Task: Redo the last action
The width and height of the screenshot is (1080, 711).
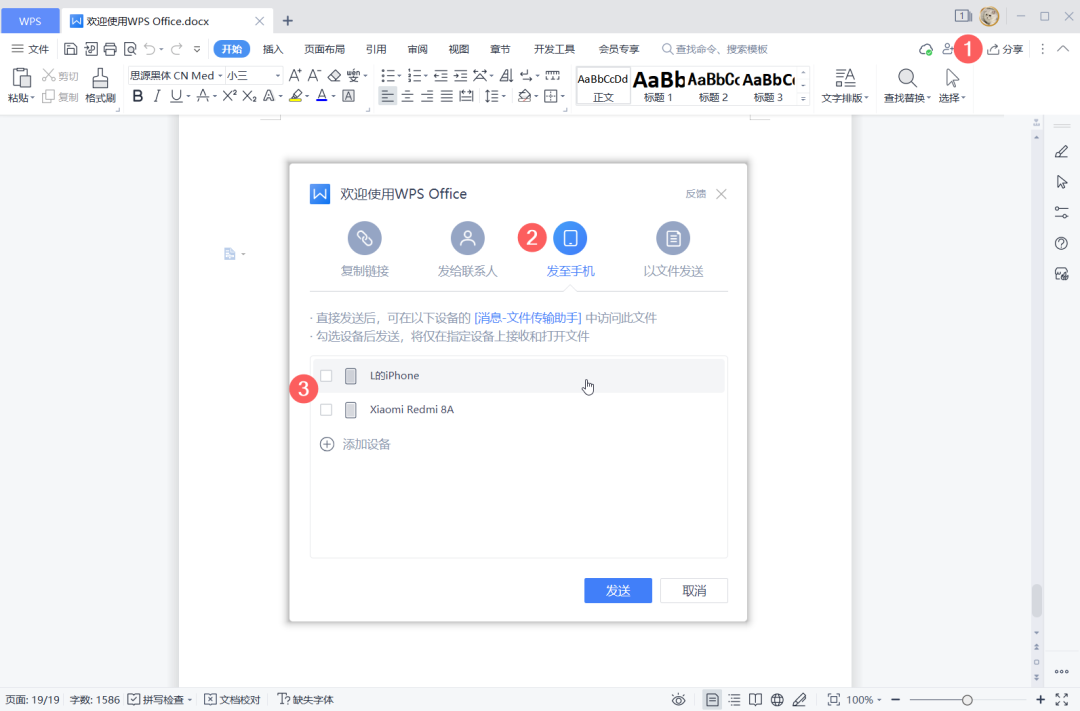Action: [176, 49]
